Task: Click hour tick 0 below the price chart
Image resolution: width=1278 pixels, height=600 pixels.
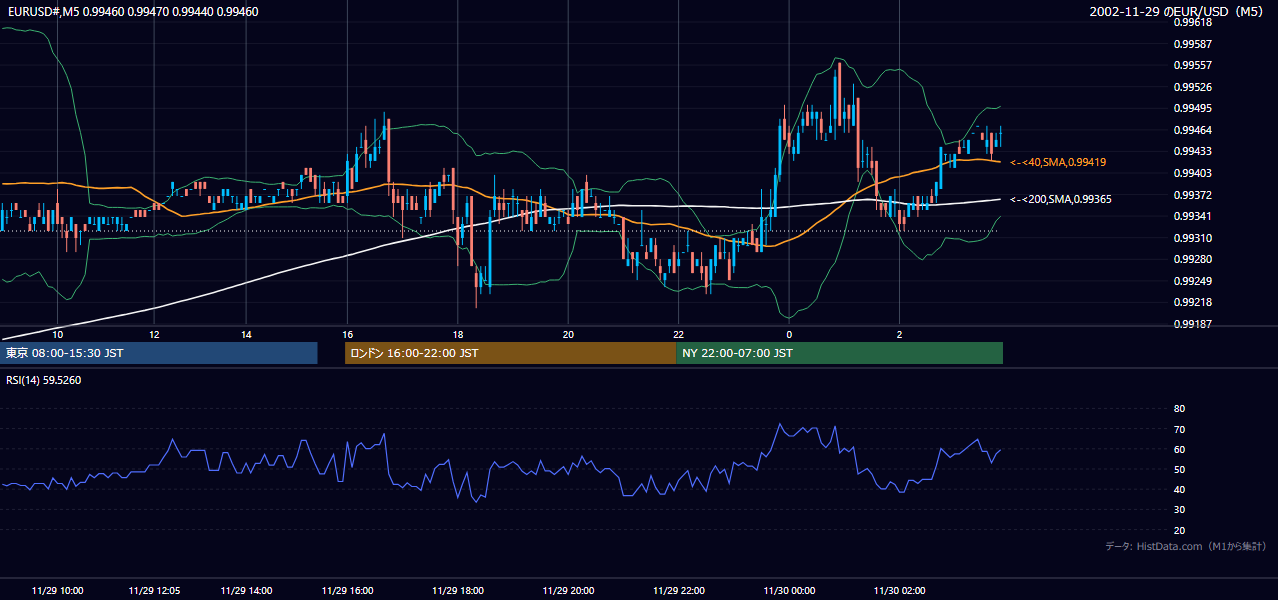Action: coord(789,334)
